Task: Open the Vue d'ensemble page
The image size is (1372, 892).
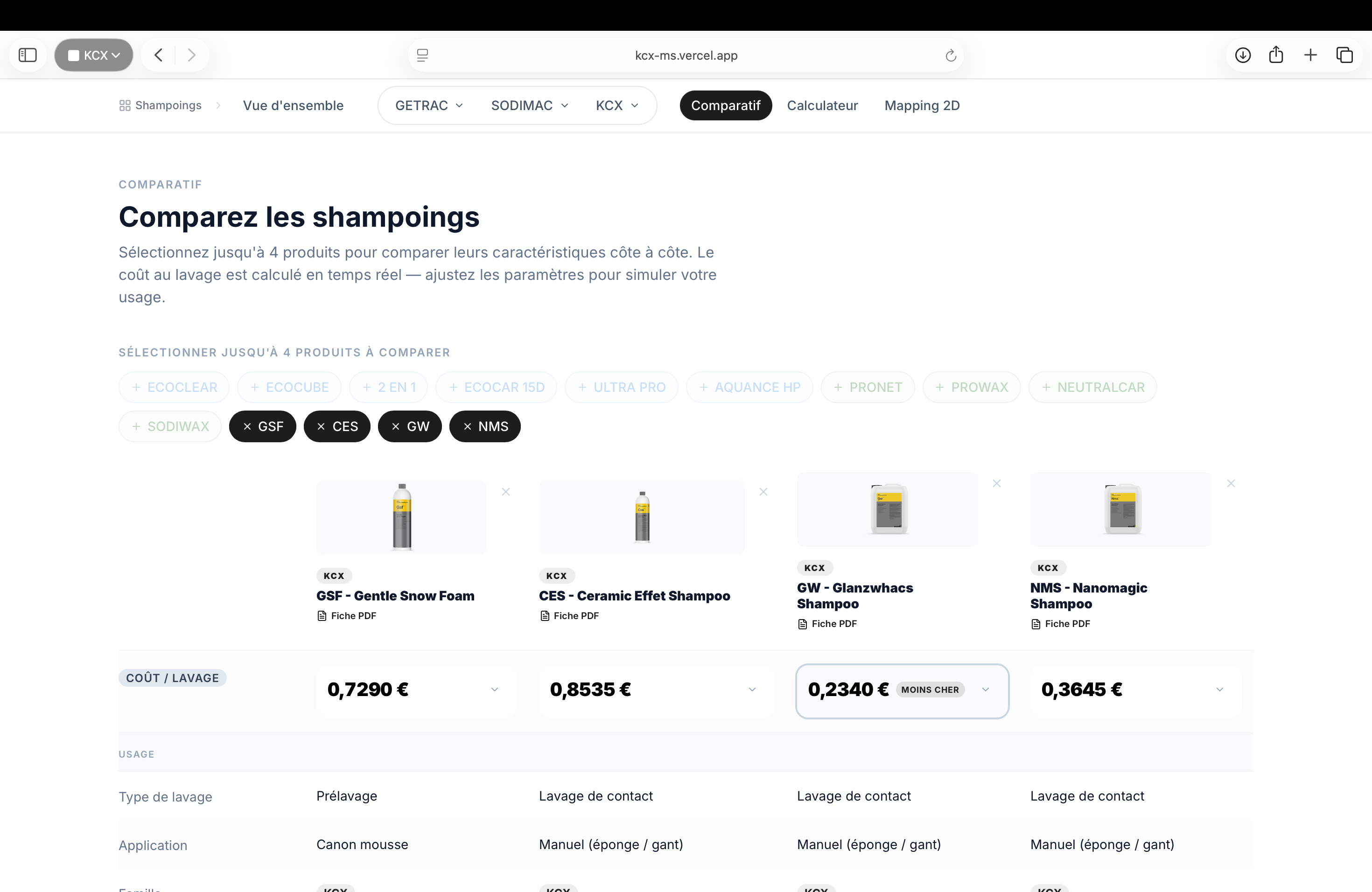Action: tap(293, 105)
